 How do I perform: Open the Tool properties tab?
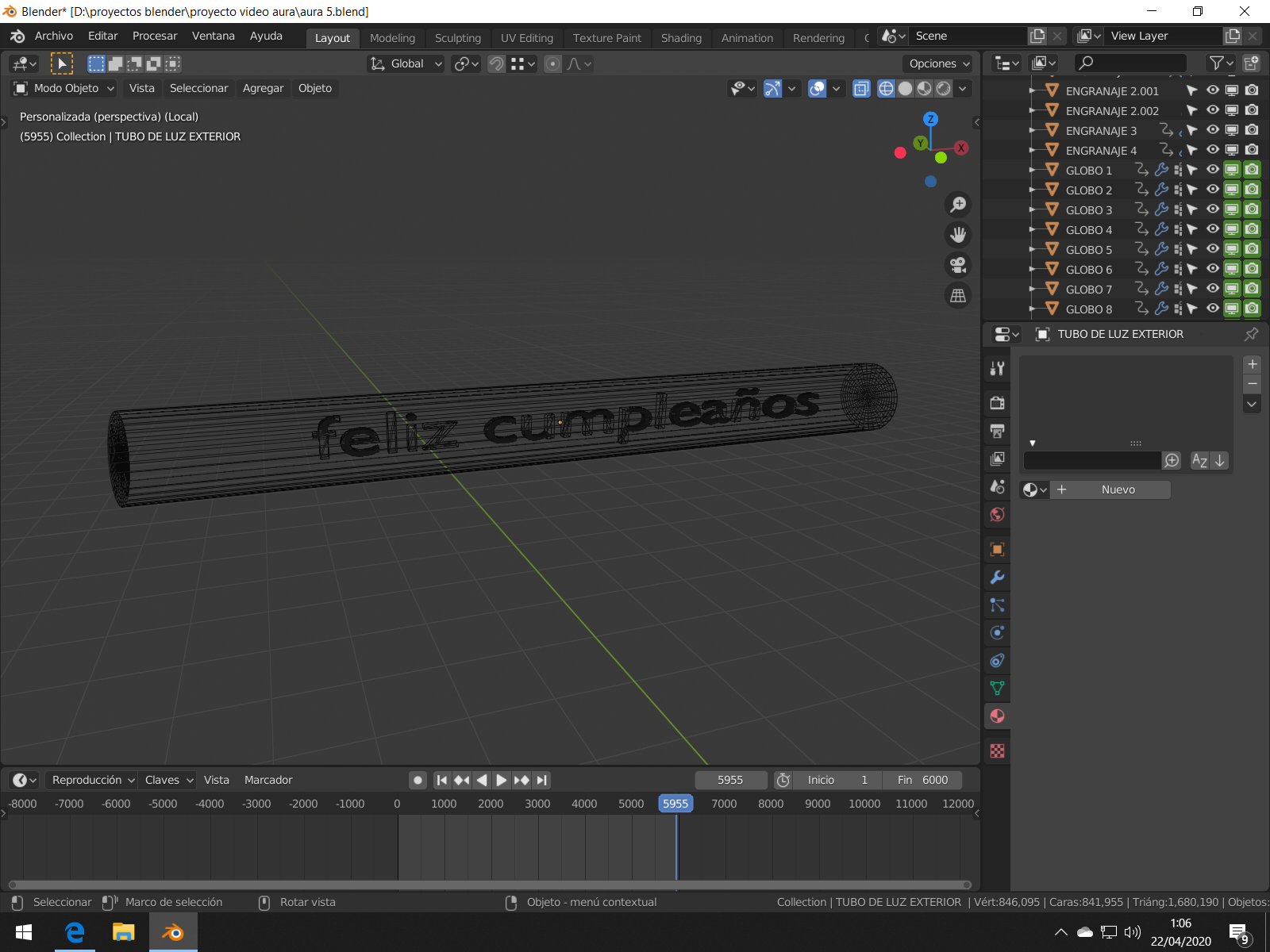998,368
